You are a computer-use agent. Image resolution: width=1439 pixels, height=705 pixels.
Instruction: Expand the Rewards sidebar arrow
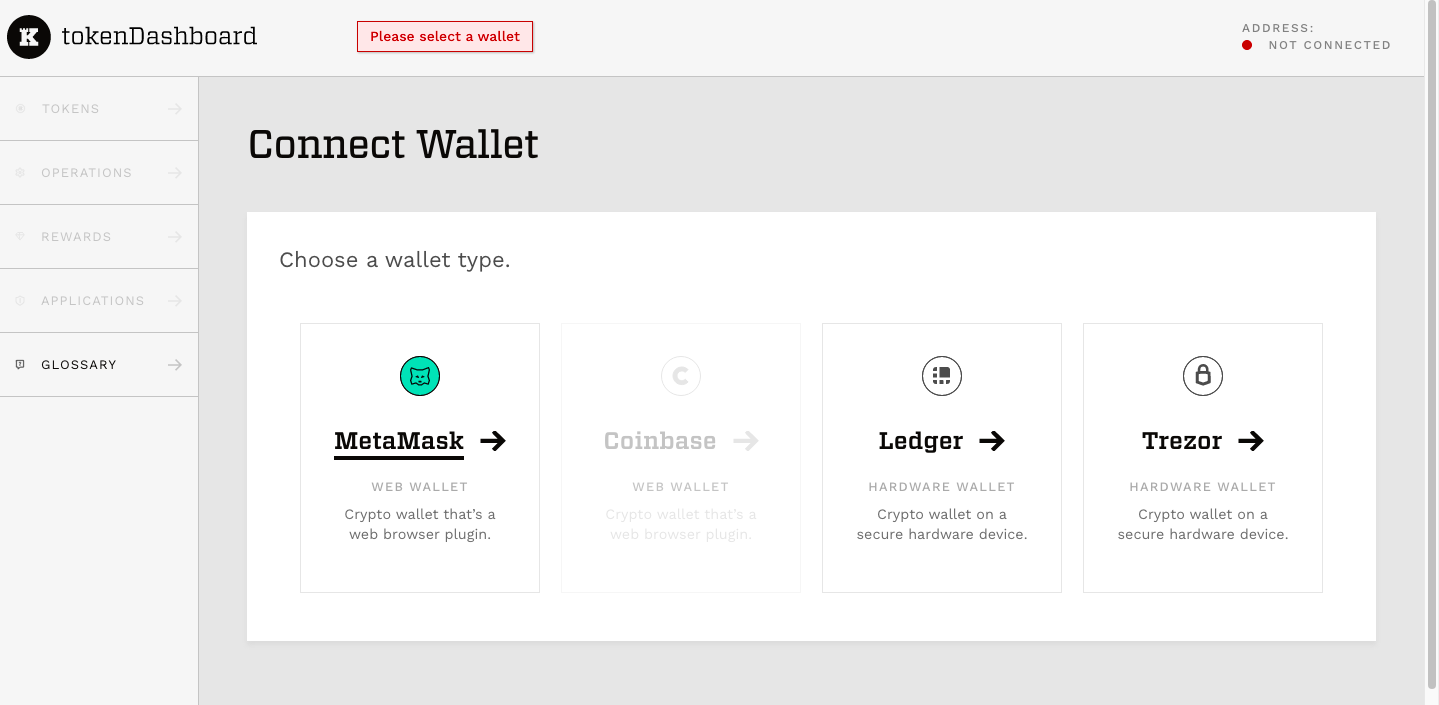175,237
